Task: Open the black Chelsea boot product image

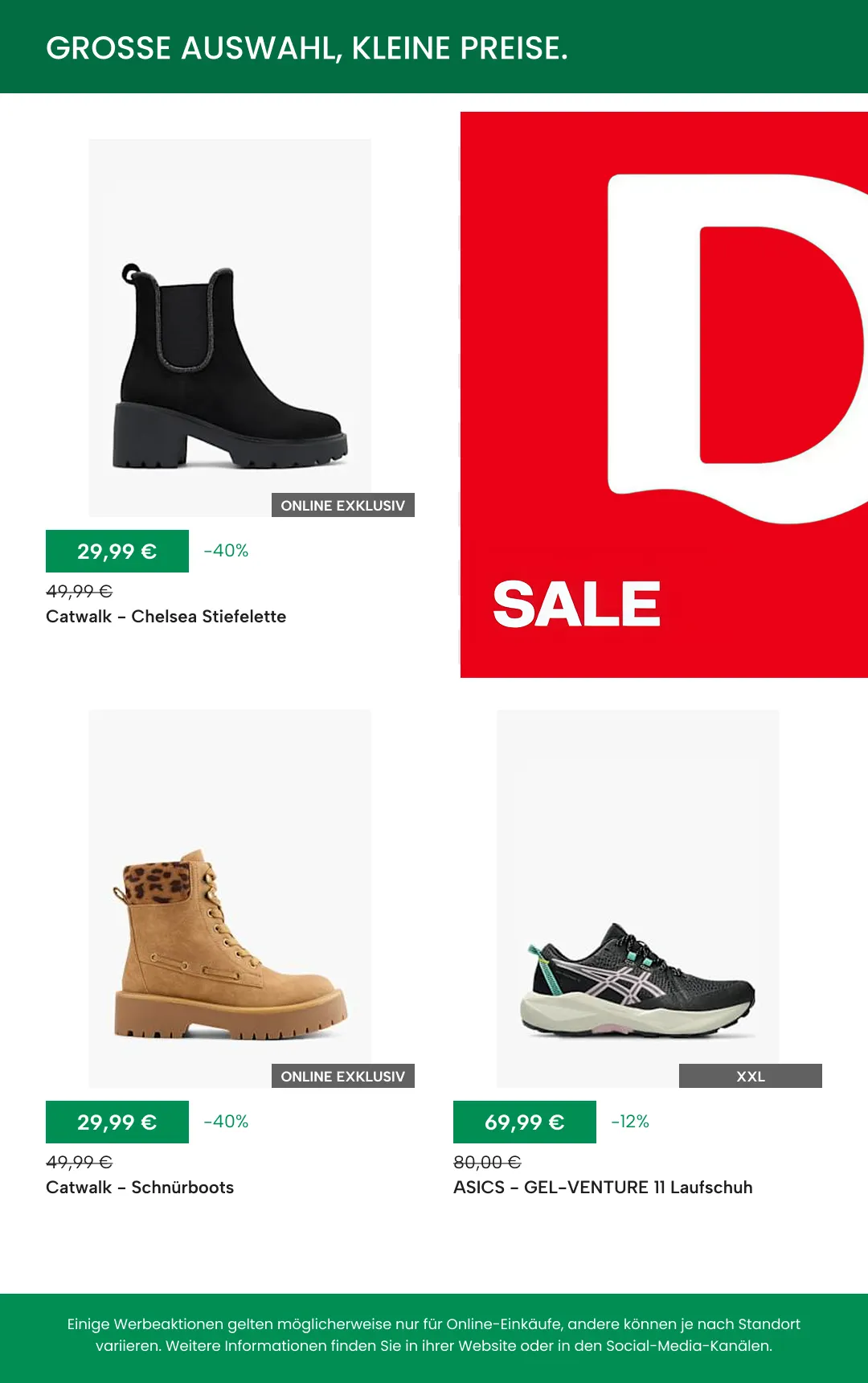Action: tap(230, 328)
